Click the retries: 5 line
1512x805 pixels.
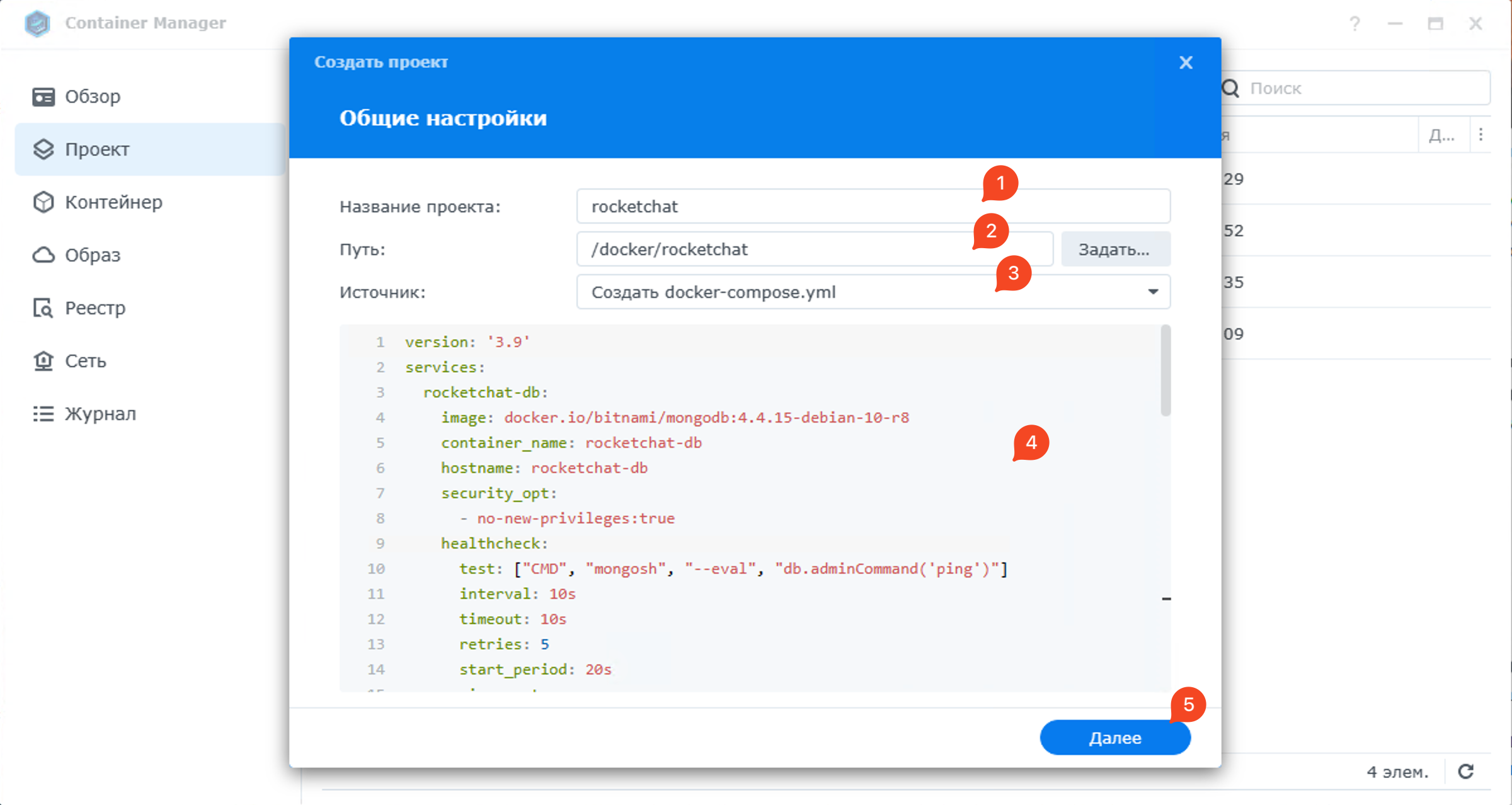click(503, 644)
